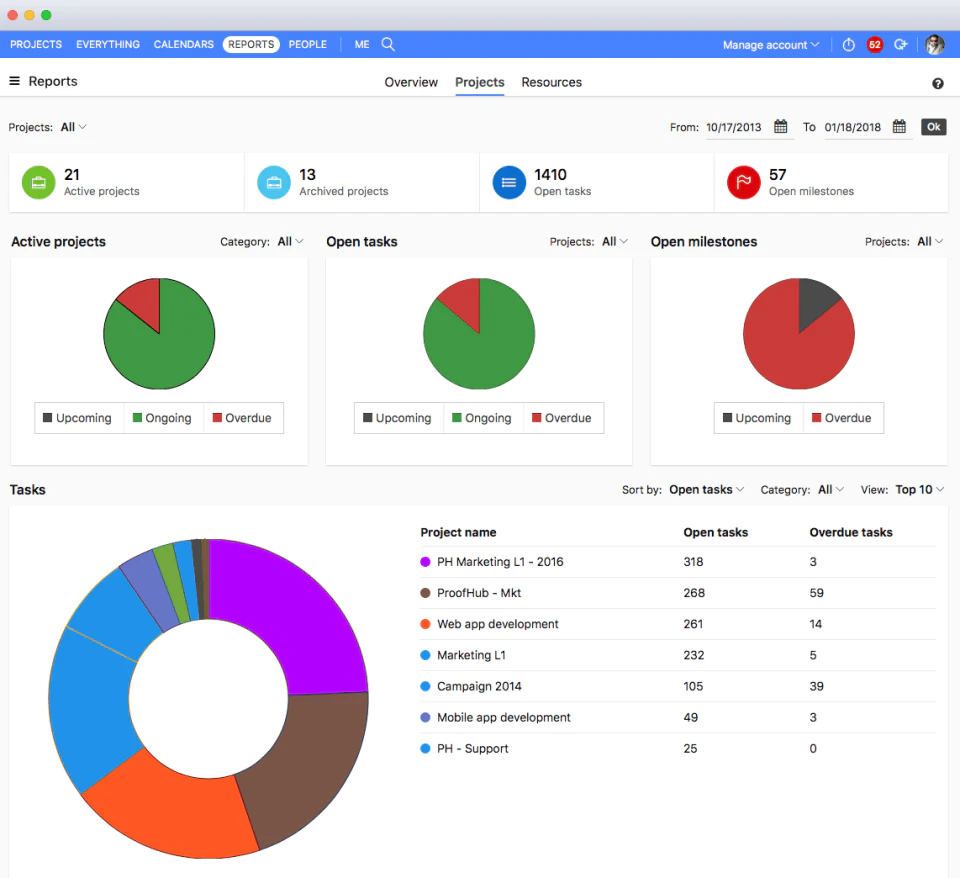Open search using the magnifier icon
The image size is (960, 878).
[x=388, y=44]
